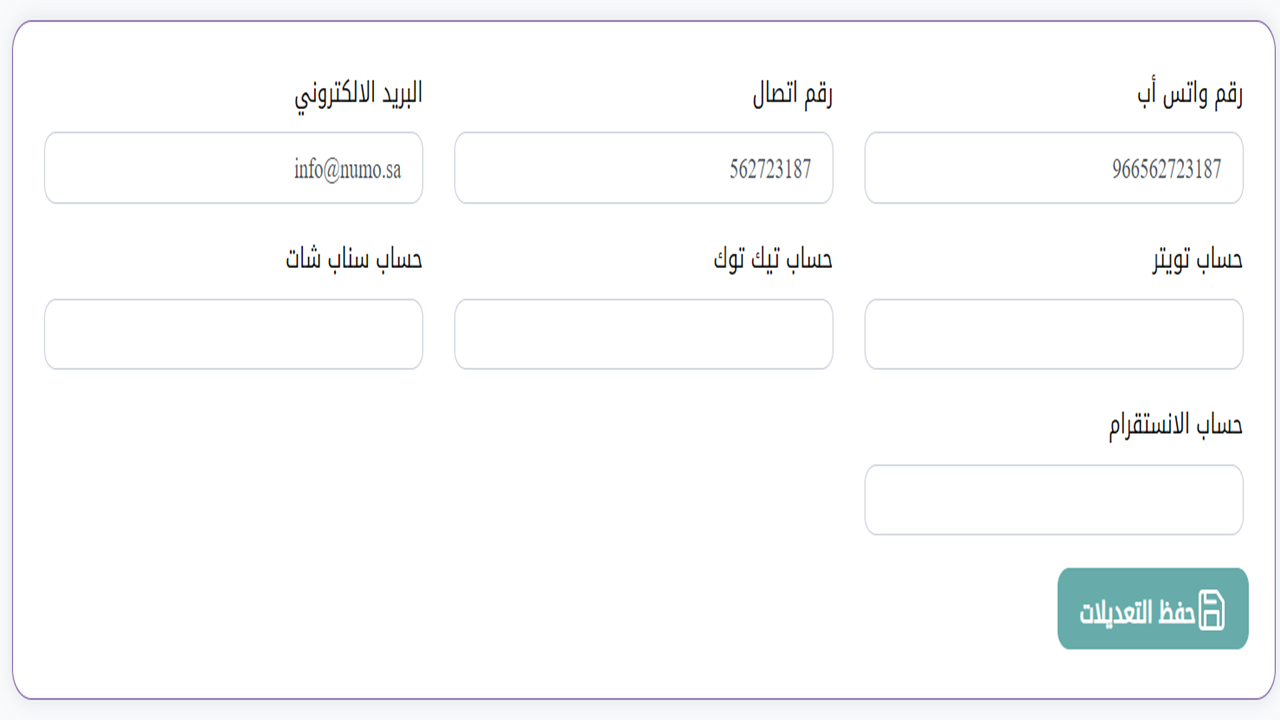This screenshot has height=720, width=1280.
Task: Click the حساب تيك توك label
Action: coord(773,260)
